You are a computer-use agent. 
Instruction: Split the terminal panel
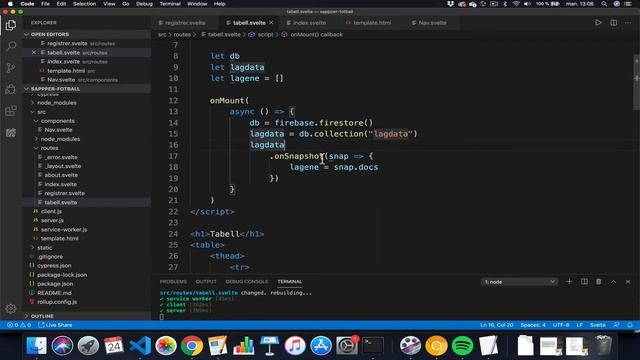coord(584,282)
